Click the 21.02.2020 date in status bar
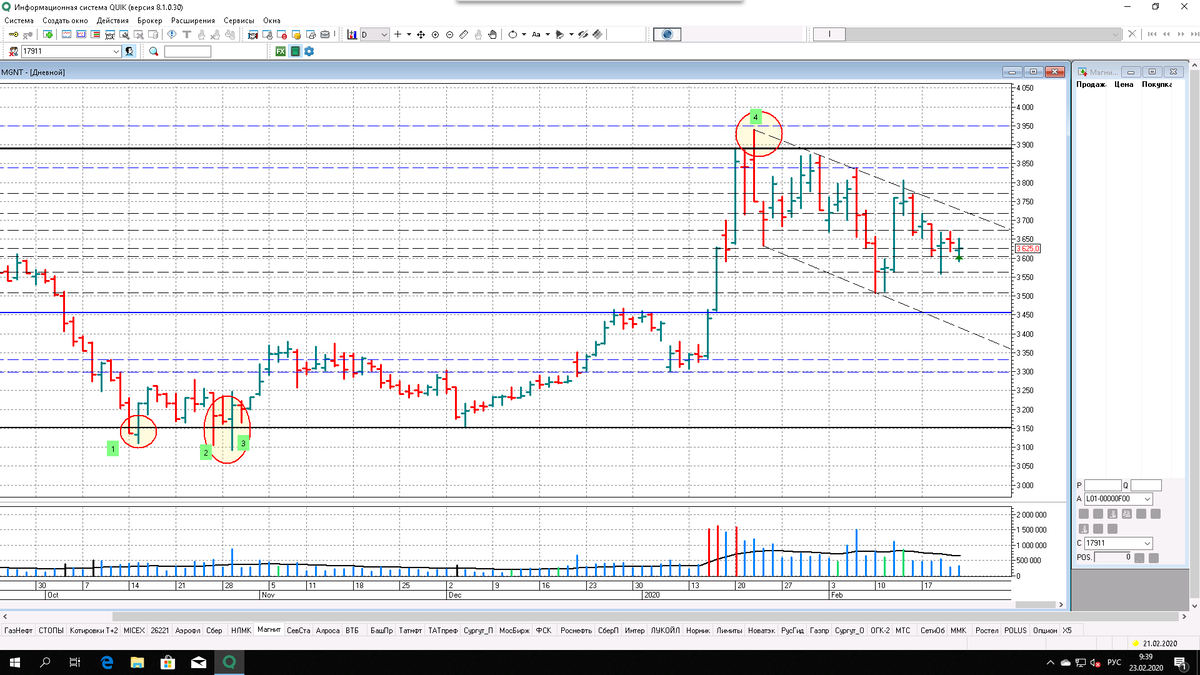Image resolution: width=1200 pixels, height=675 pixels. click(x=1161, y=643)
